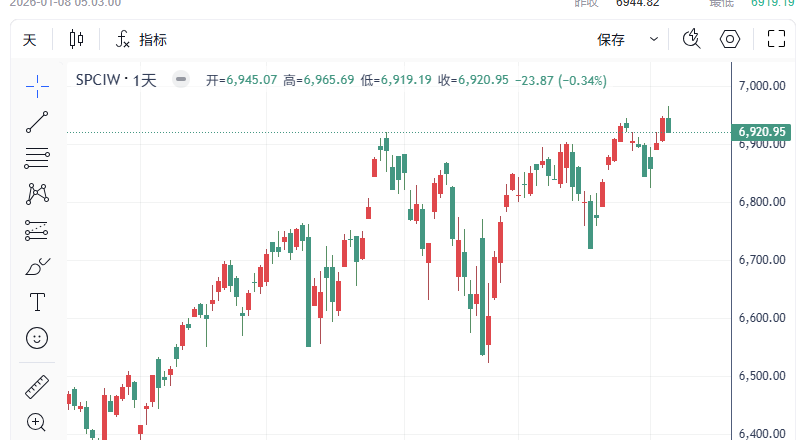Viewport: 810px width, 440px height.
Task: Open the 指标 indicators menu
Action: click(142, 40)
